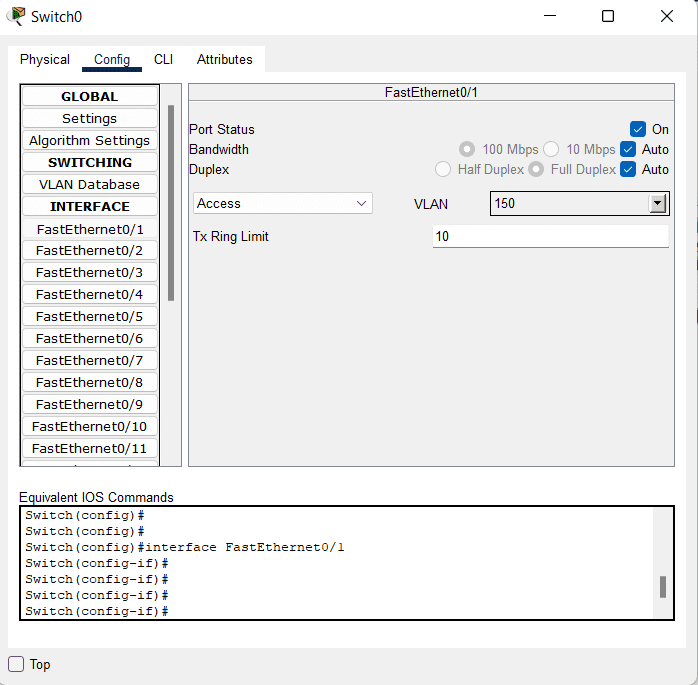Select interface FastEthernet0/7

pyautogui.click(x=89, y=361)
